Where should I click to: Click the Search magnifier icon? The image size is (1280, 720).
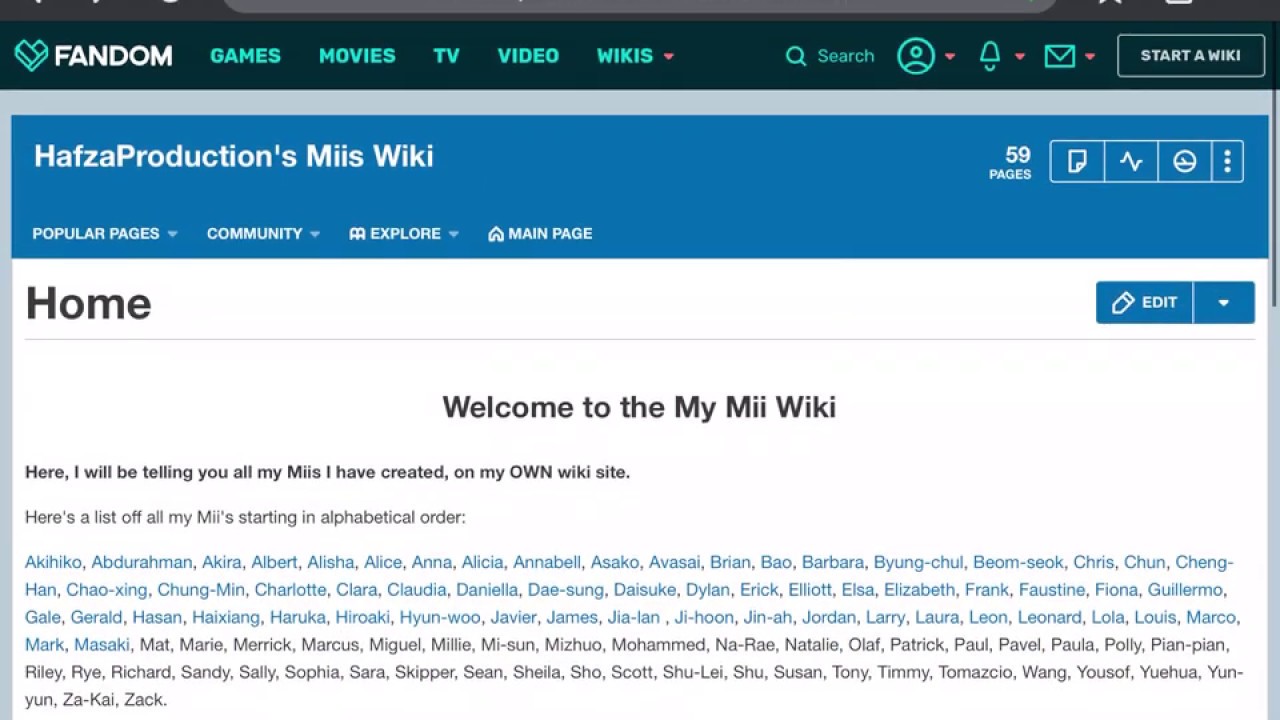tap(796, 56)
